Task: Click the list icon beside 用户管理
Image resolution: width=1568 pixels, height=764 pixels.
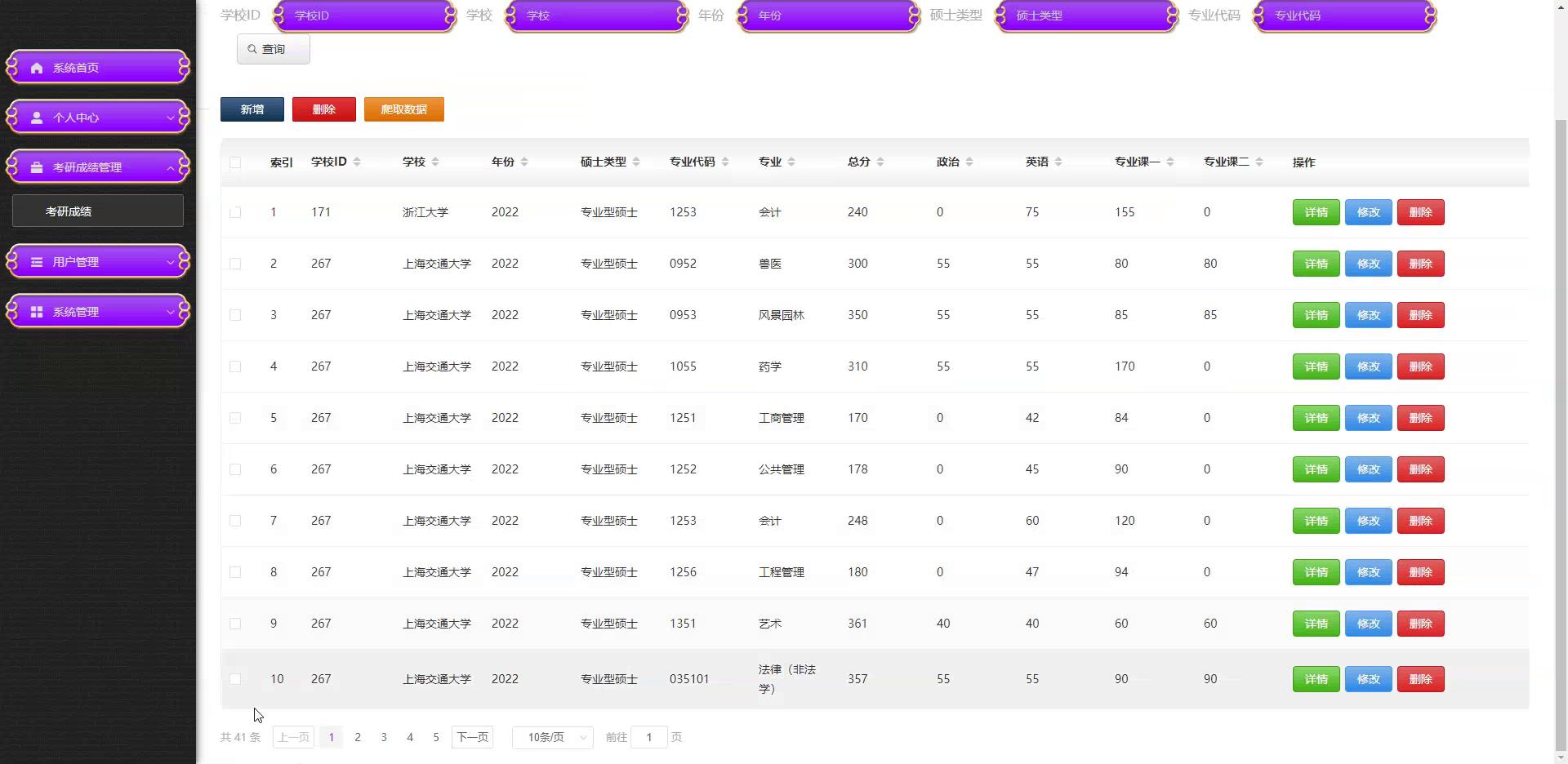Action: [x=37, y=262]
